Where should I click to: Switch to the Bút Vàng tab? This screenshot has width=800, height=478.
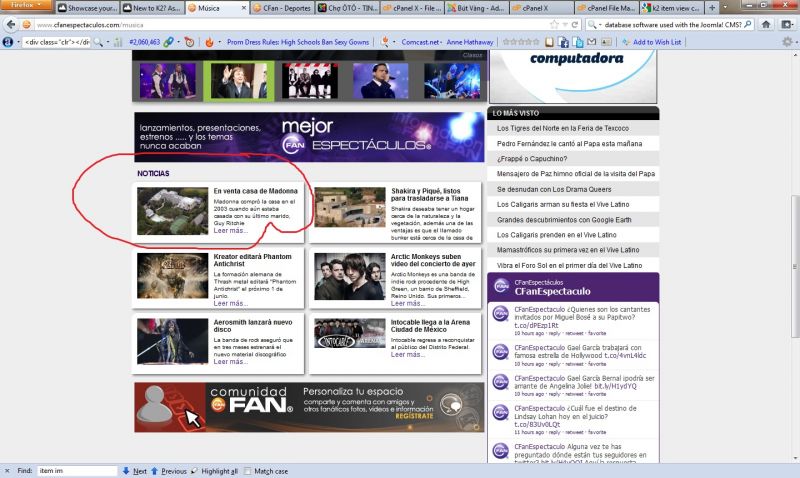tap(477, 8)
